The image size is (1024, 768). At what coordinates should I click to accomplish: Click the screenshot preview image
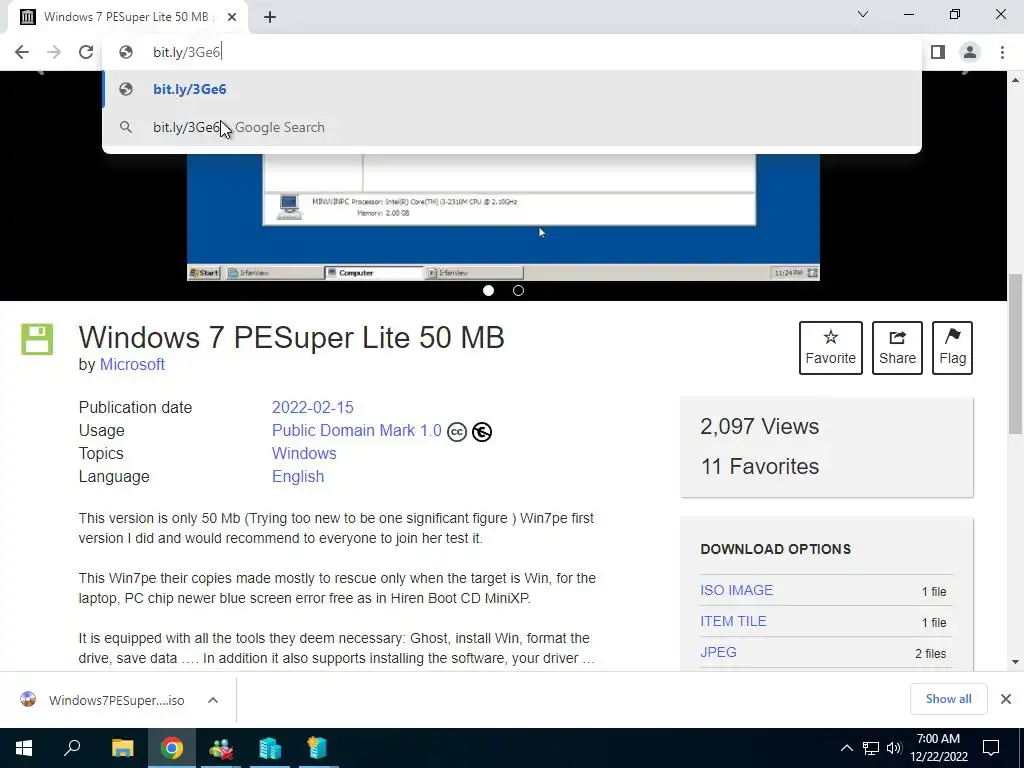[x=503, y=217]
